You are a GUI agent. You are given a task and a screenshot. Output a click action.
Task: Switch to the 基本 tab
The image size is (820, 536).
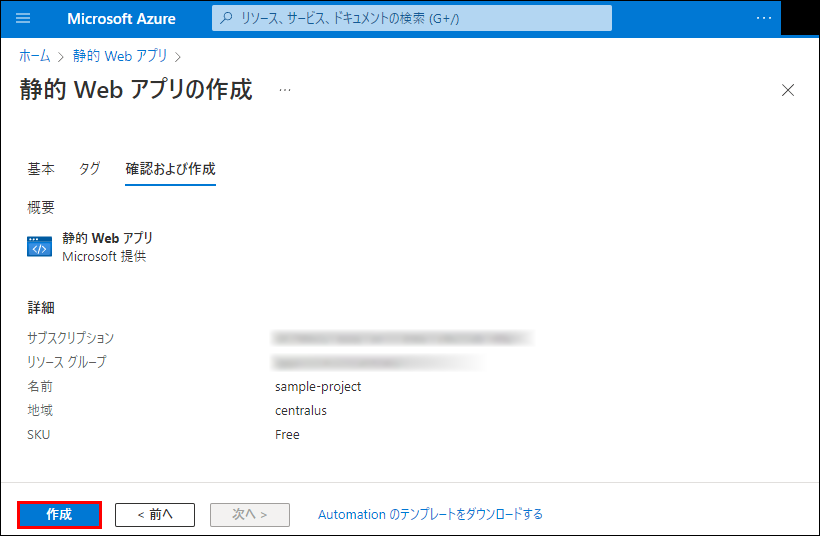pos(41,168)
